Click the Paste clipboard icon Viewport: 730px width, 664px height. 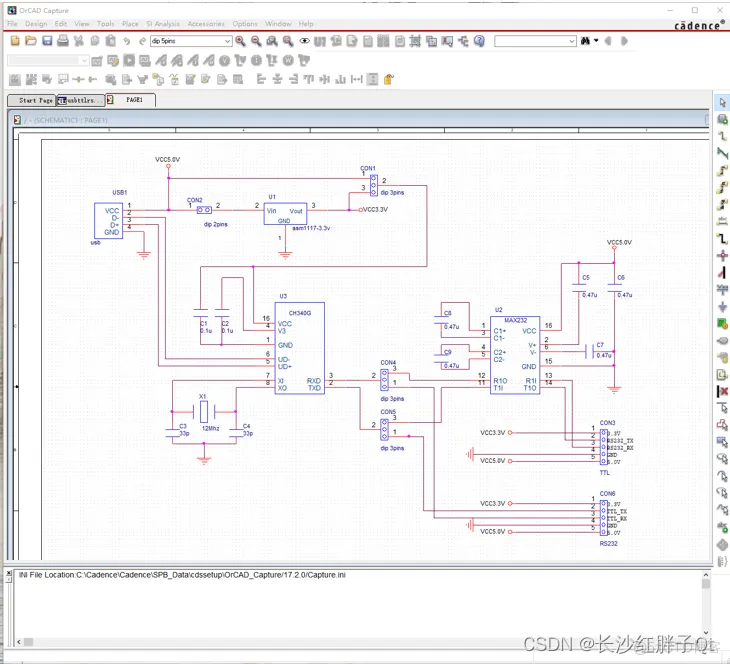110,41
